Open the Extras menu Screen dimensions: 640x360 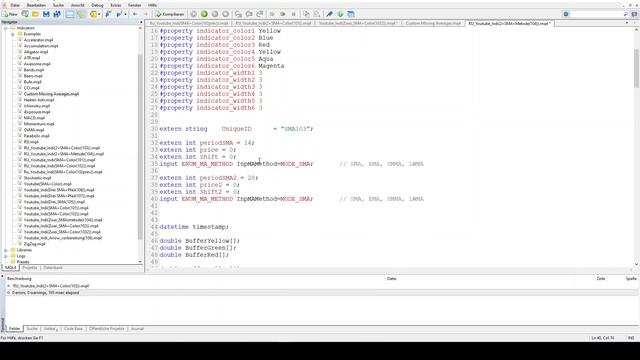pos(116,5)
